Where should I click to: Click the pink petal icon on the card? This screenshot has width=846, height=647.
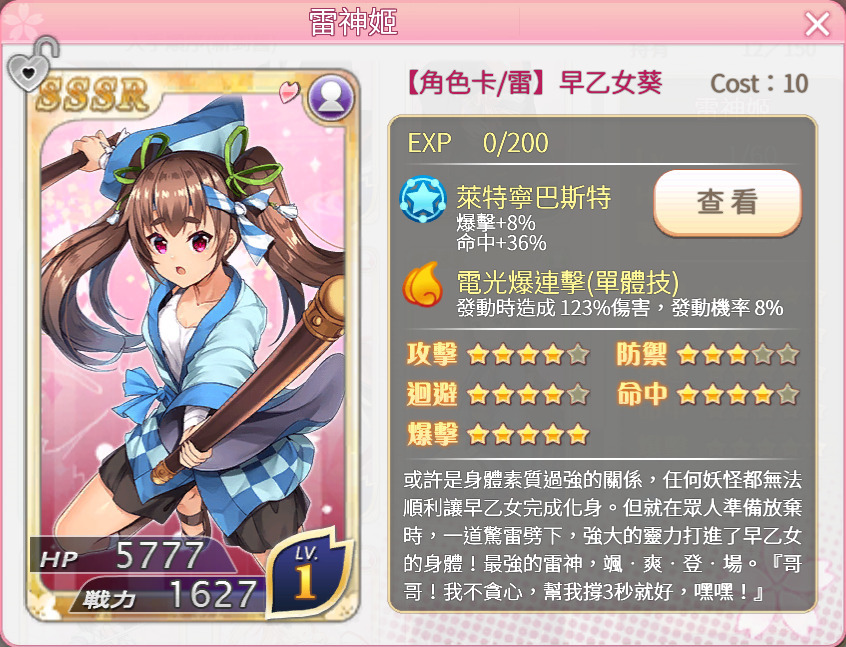pyautogui.click(x=289, y=92)
